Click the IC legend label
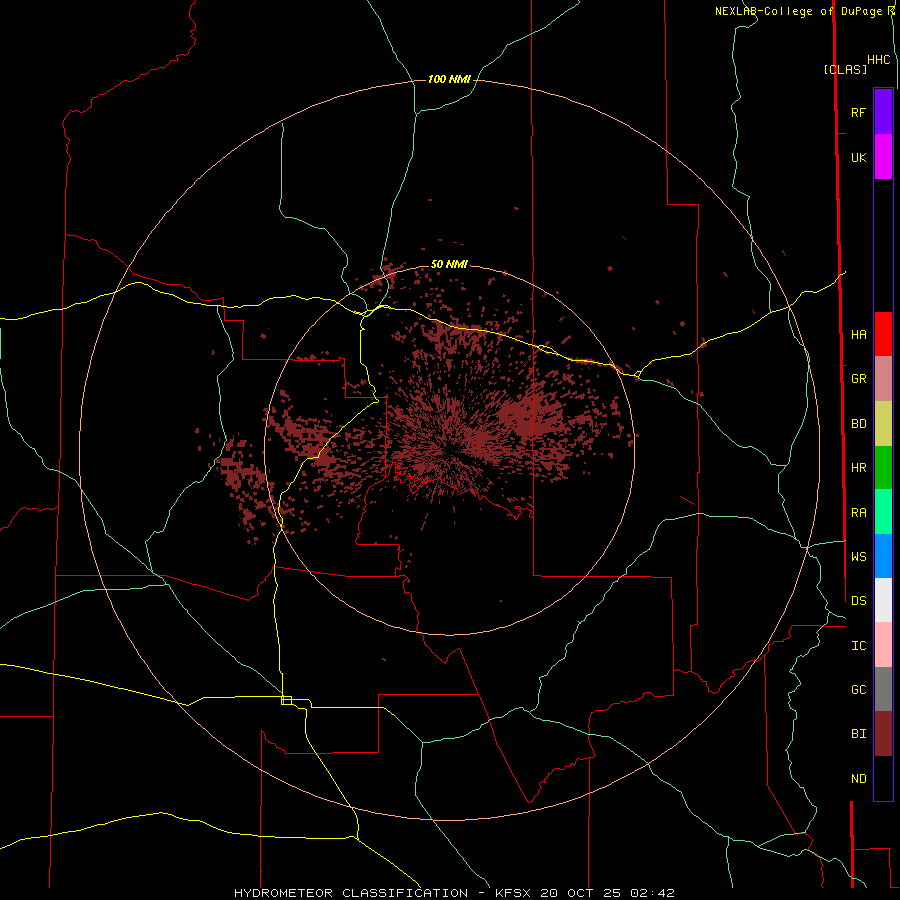 click(x=858, y=646)
